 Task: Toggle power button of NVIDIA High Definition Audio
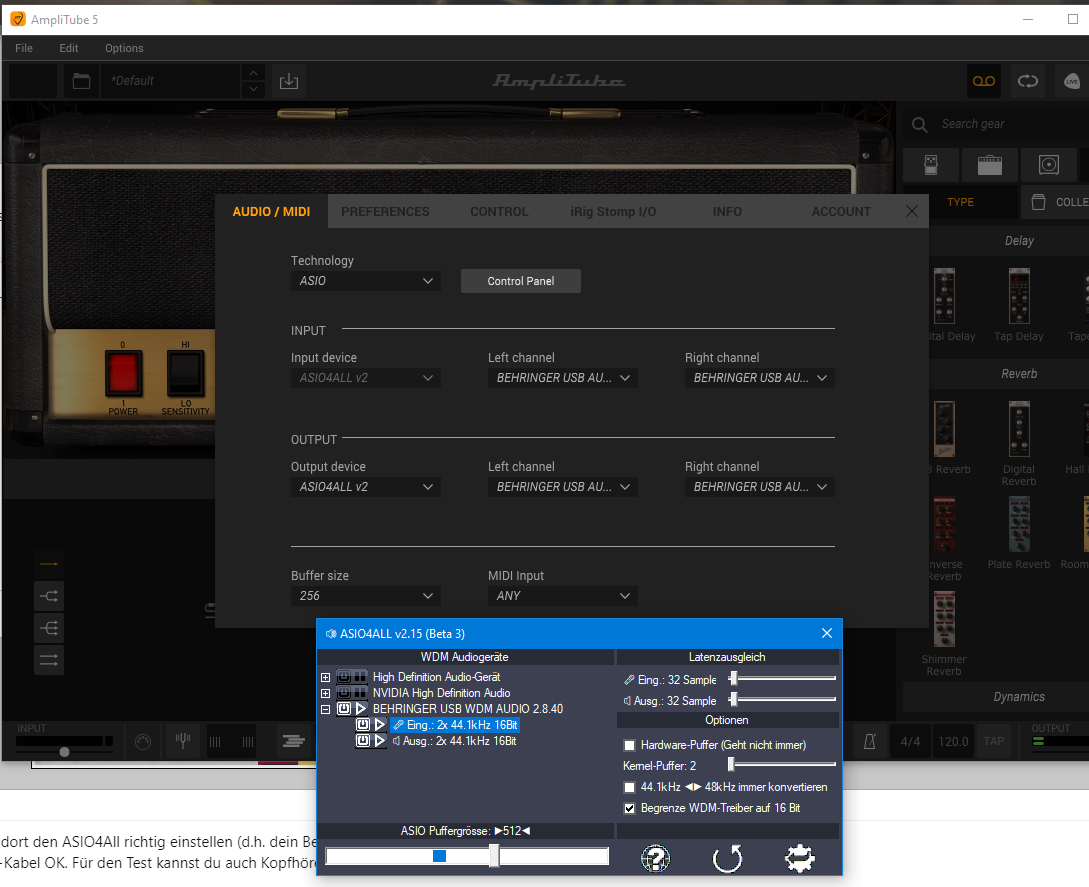tap(344, 693)
